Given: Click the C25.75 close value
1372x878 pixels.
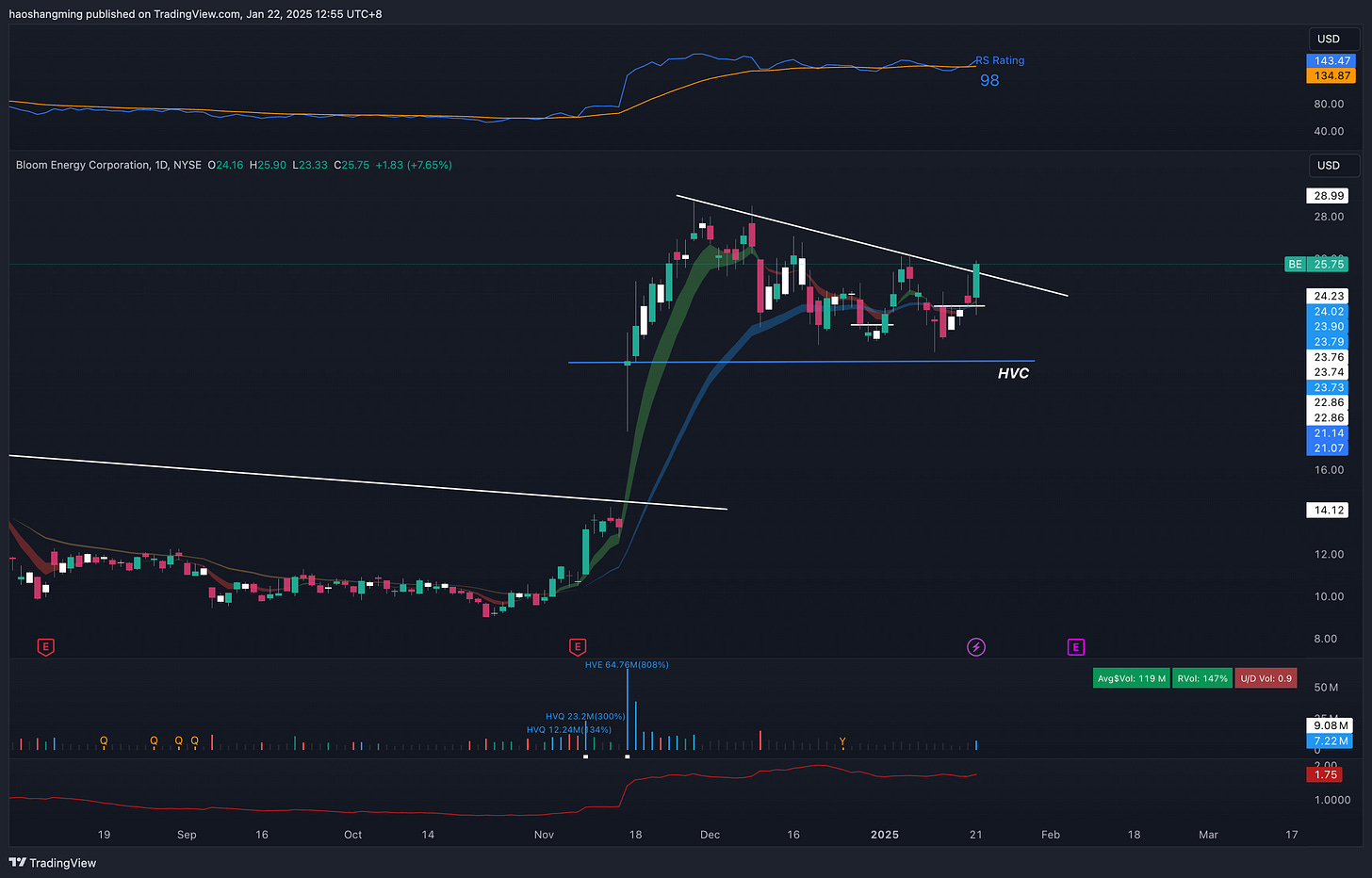Looking at the screenshot, I should point(351,165).
